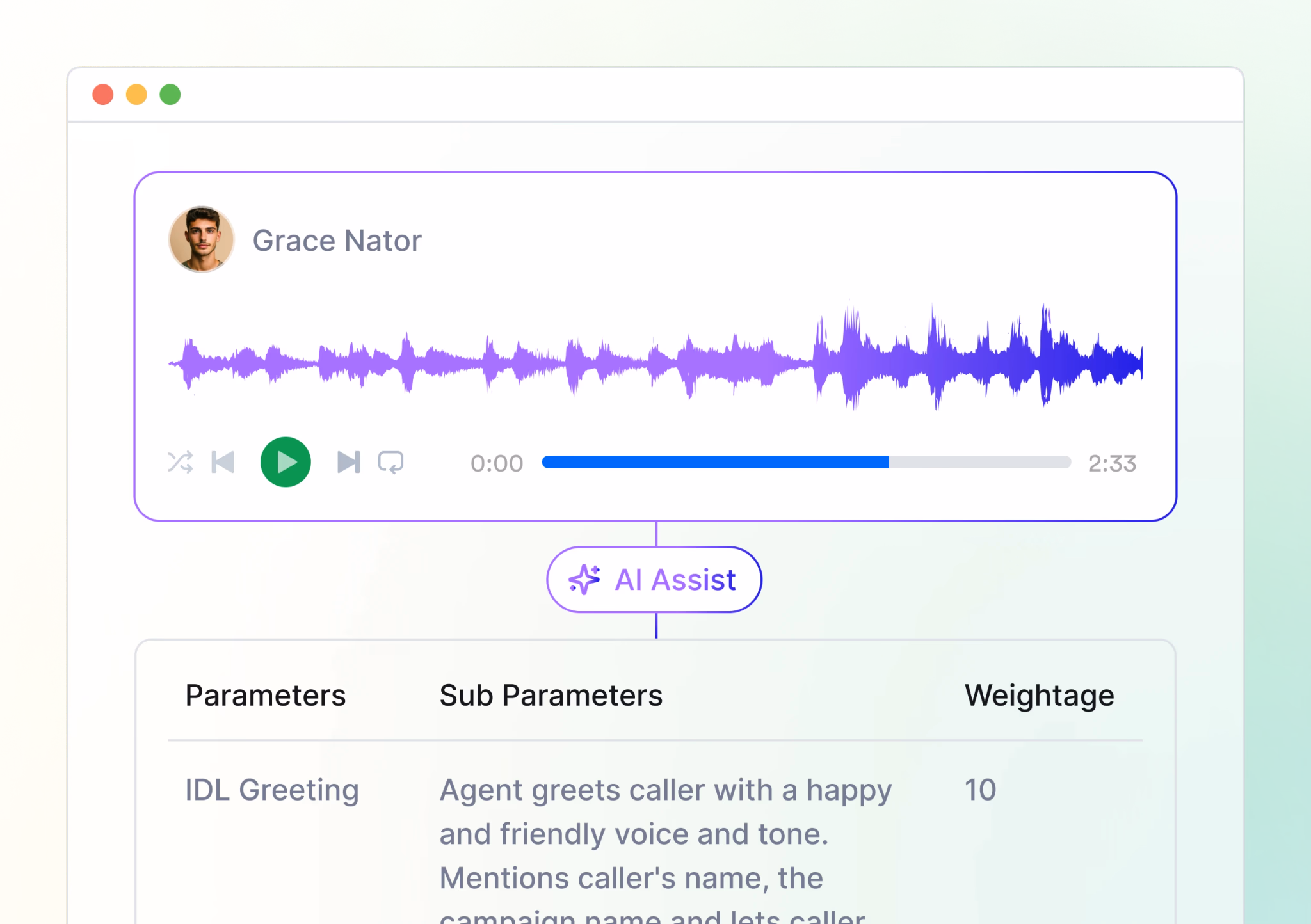Toggle the shuffle playback icon
1311x924 pixels.
(180, 462)
